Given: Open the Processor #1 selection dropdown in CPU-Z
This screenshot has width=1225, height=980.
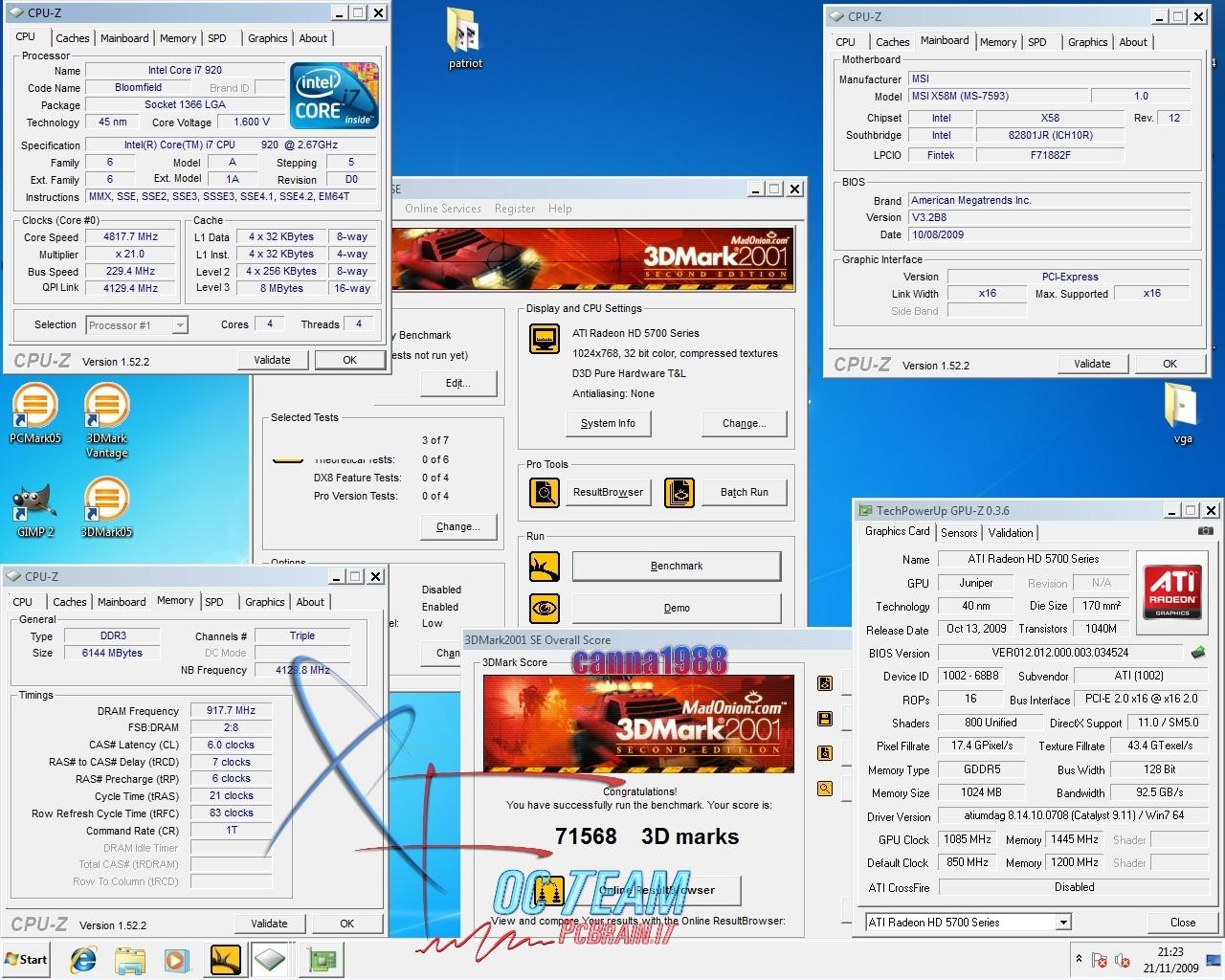Looking at the screenshot, I should [x=180, y=325].
